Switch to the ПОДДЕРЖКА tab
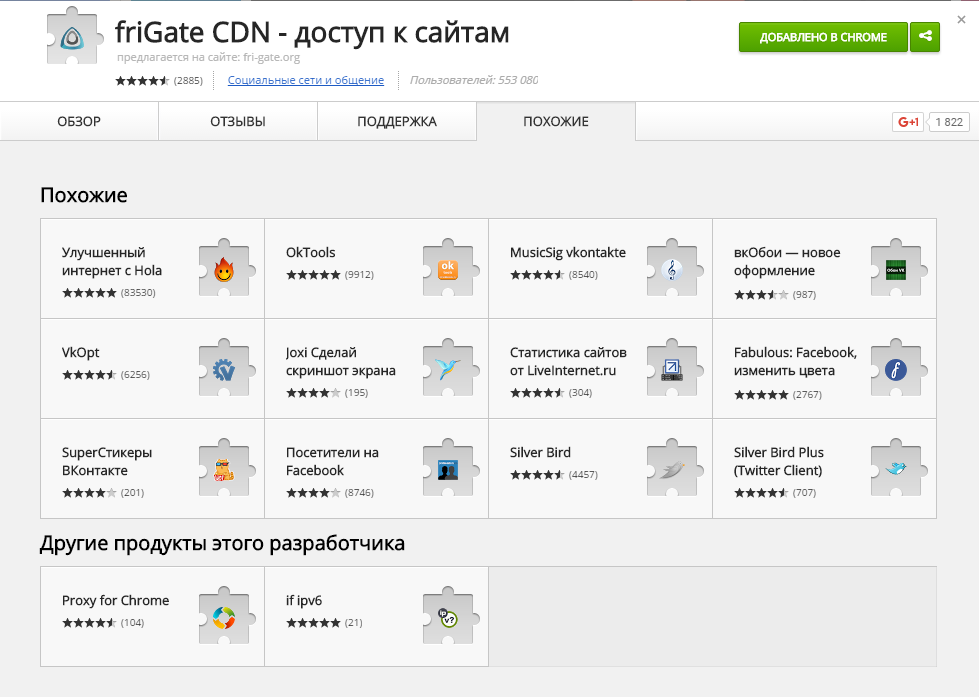This screenshot has height=697, width=979. pos(396,121)
